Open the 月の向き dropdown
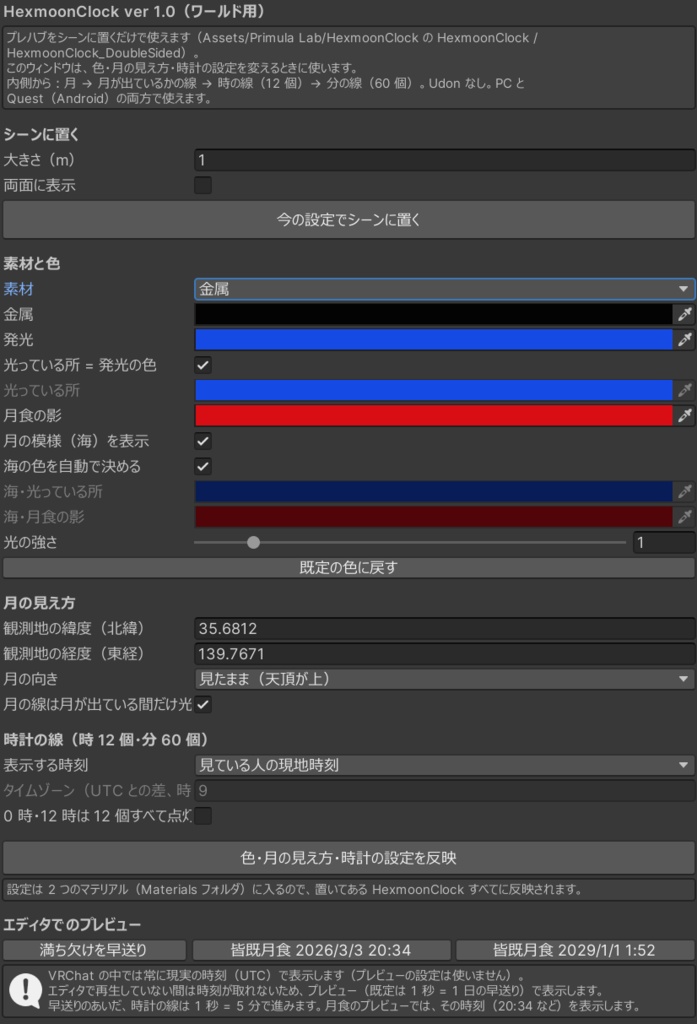 point(444,679)
